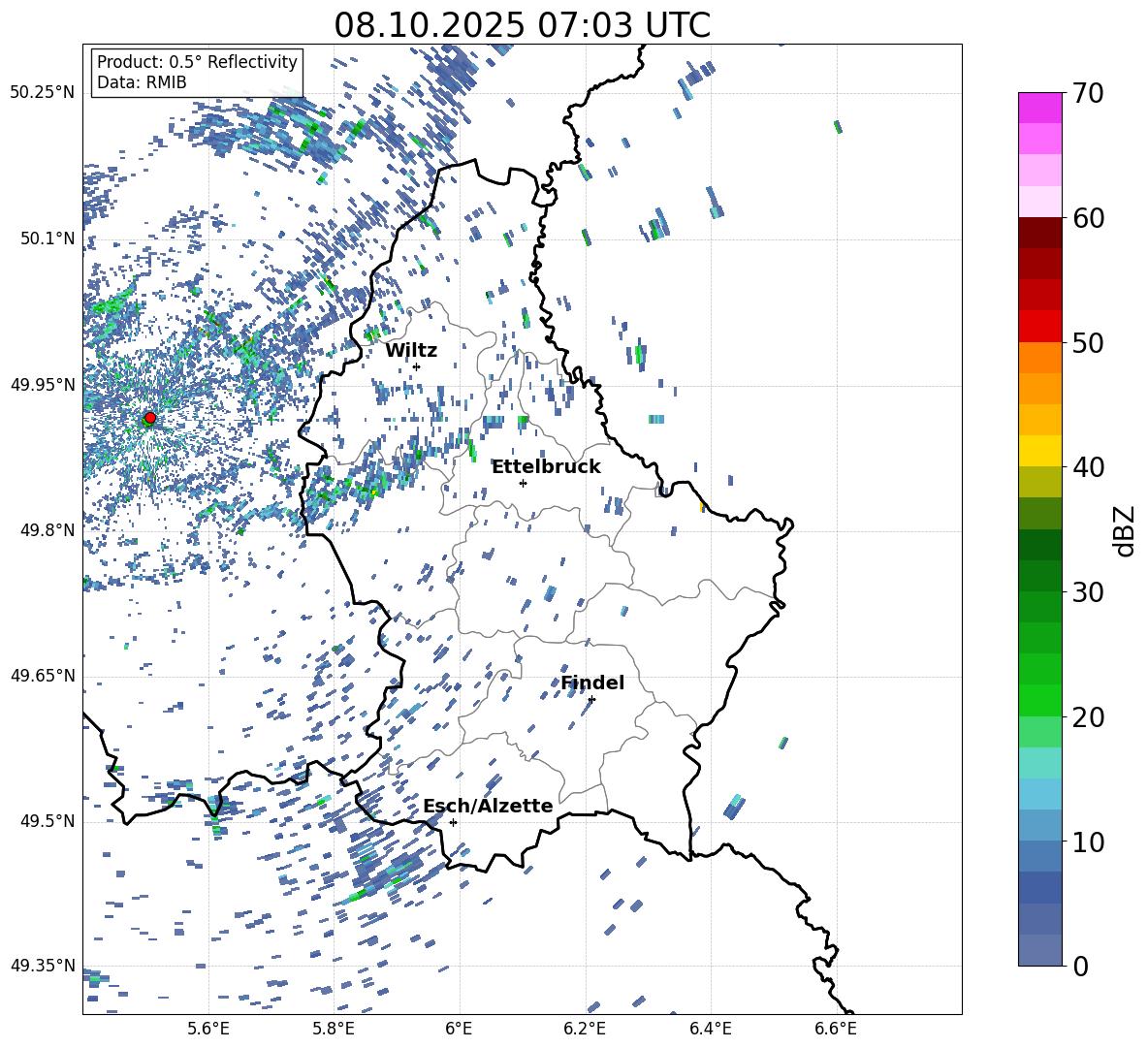Image resolution: width=1148 pixels, height=1048 pixels.
Task: Click the Esch/Alzette station cross marker
Action: pos(453,822)
